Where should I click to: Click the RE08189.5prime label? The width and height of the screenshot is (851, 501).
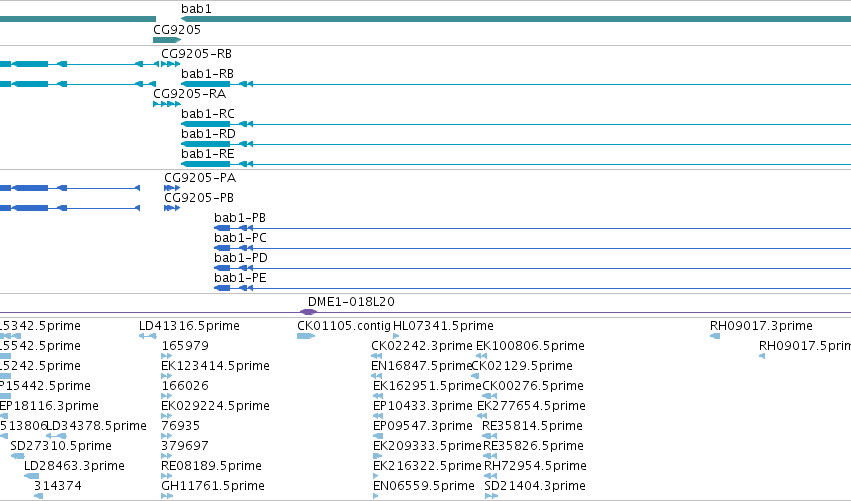212,467
